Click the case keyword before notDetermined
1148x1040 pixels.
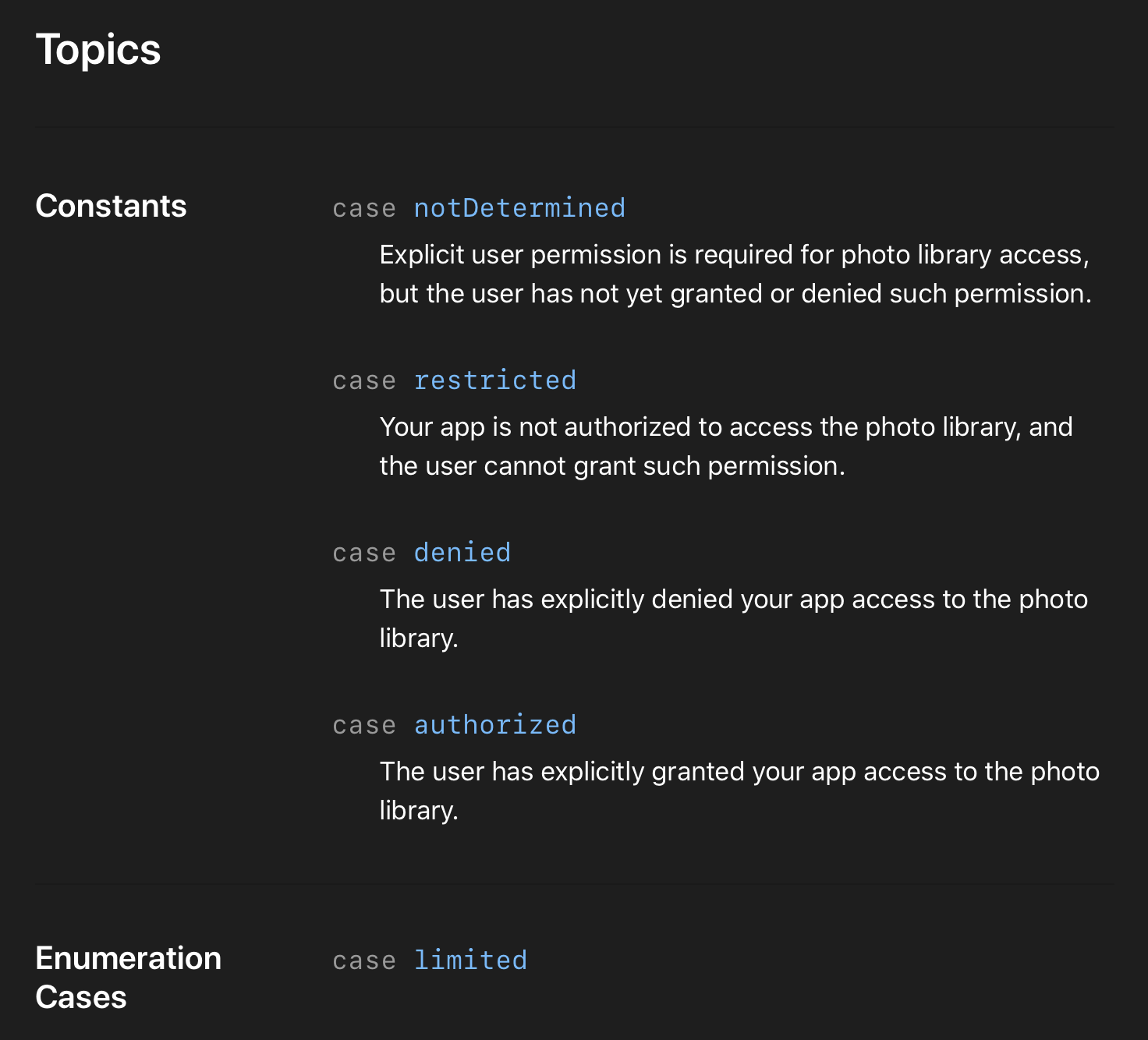tap(364, 209)
